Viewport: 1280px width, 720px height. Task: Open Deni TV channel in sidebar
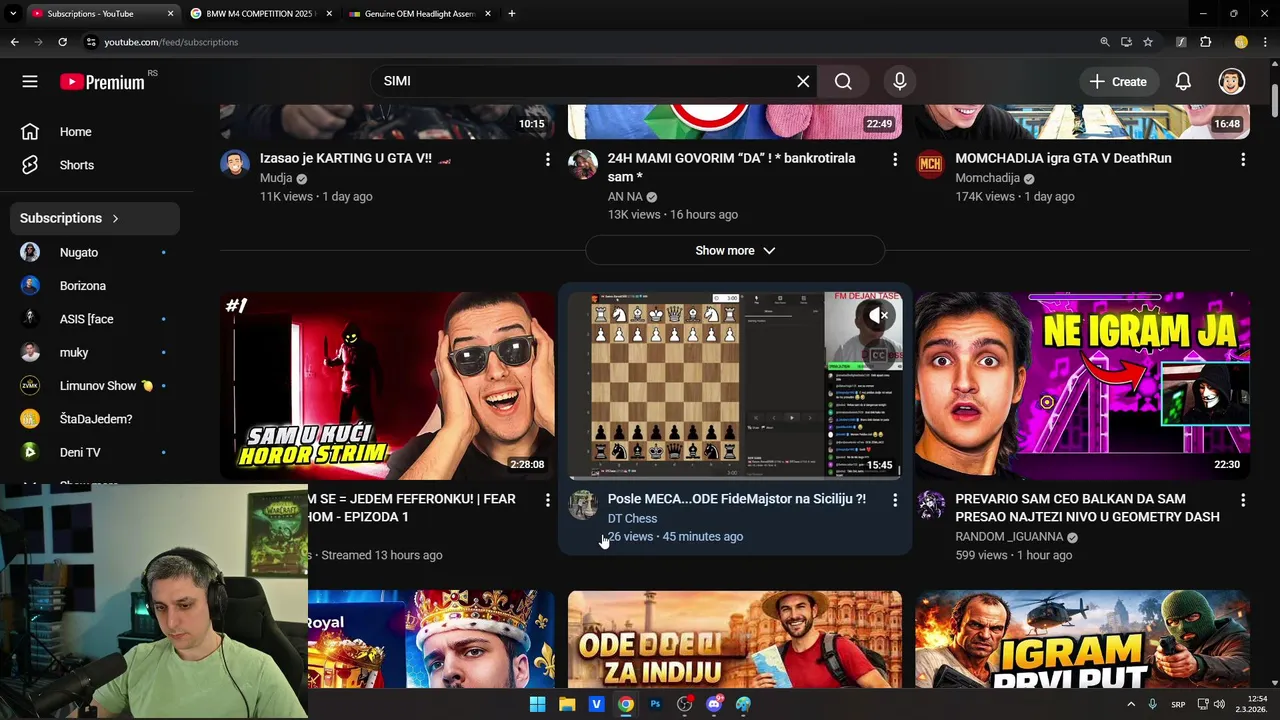97,453
